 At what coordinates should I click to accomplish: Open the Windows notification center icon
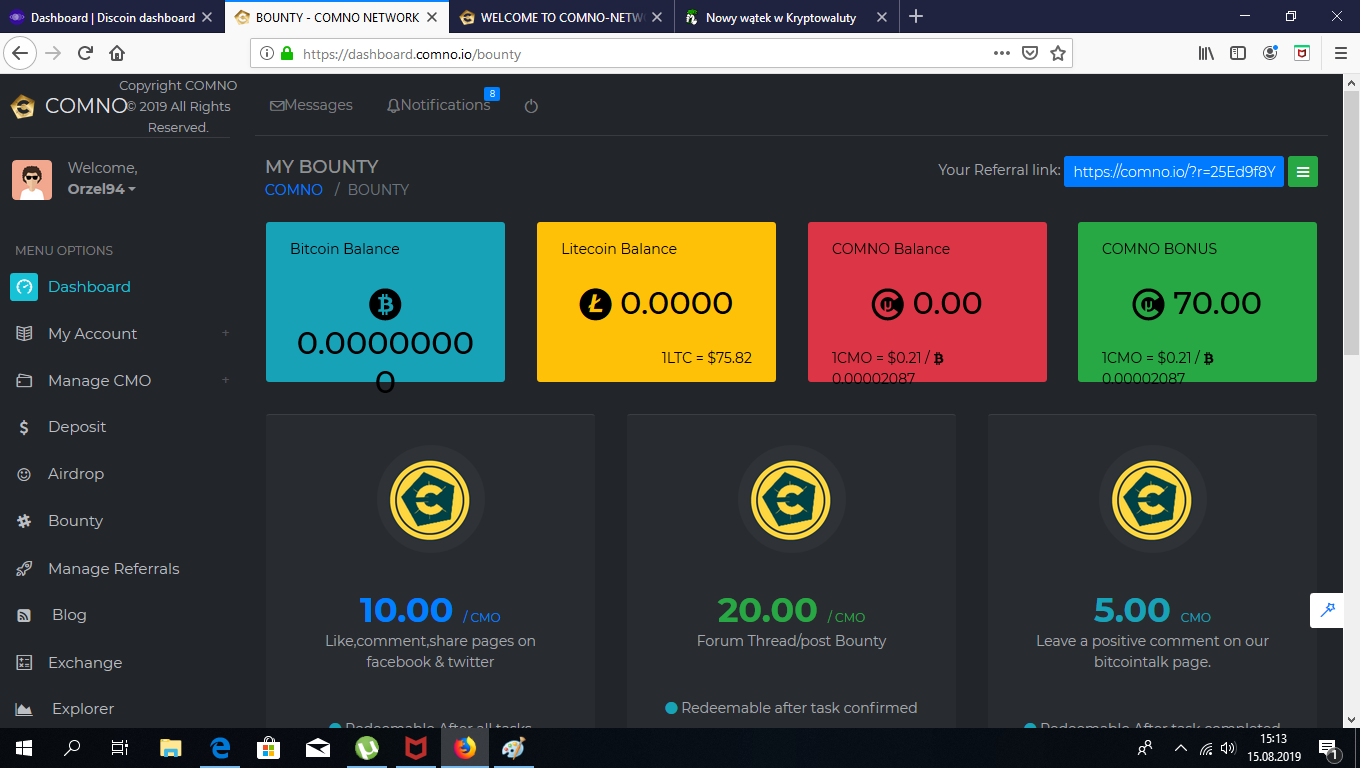tap(1330, 748)
